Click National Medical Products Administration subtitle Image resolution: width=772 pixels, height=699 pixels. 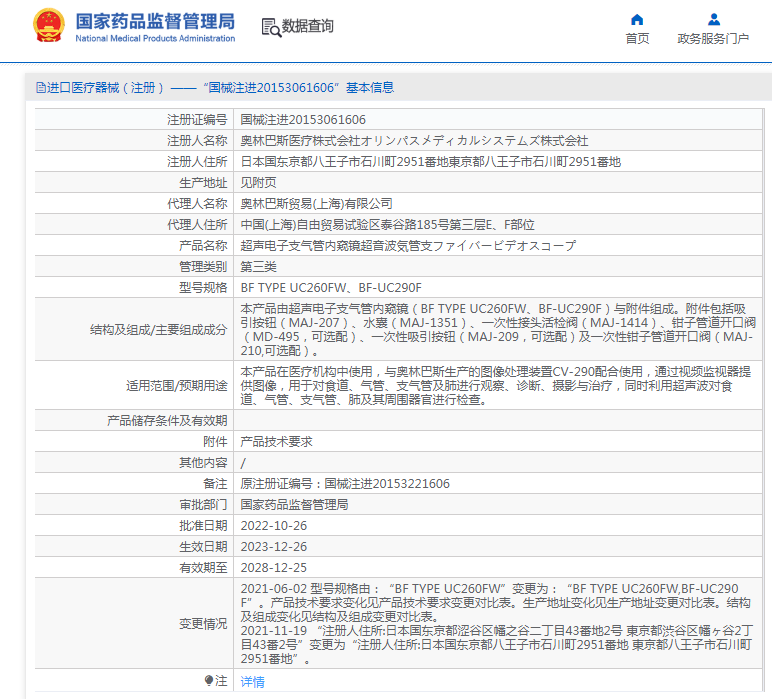pos(155,38)
